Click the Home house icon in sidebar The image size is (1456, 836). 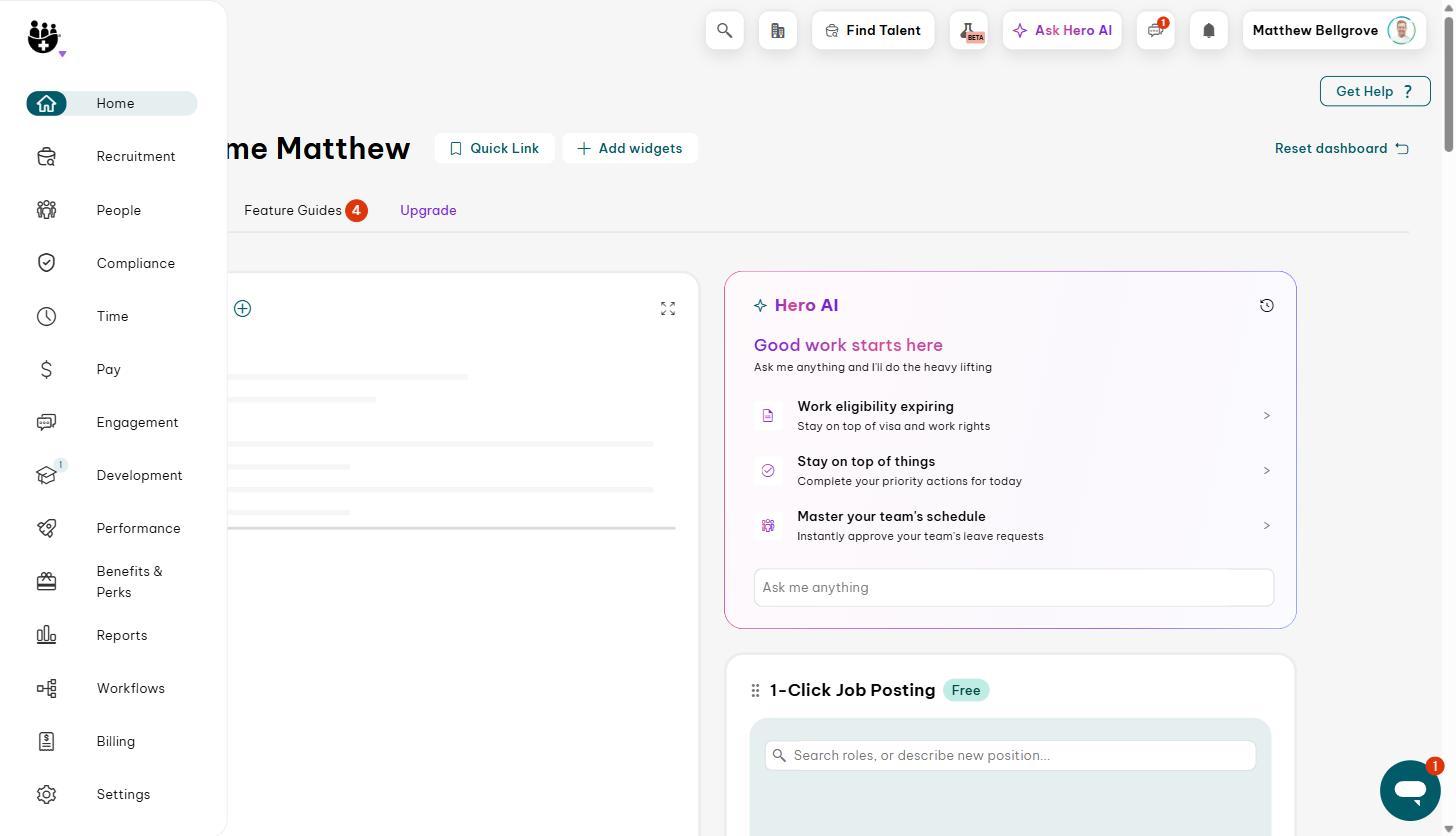click(x=46, y=103)
